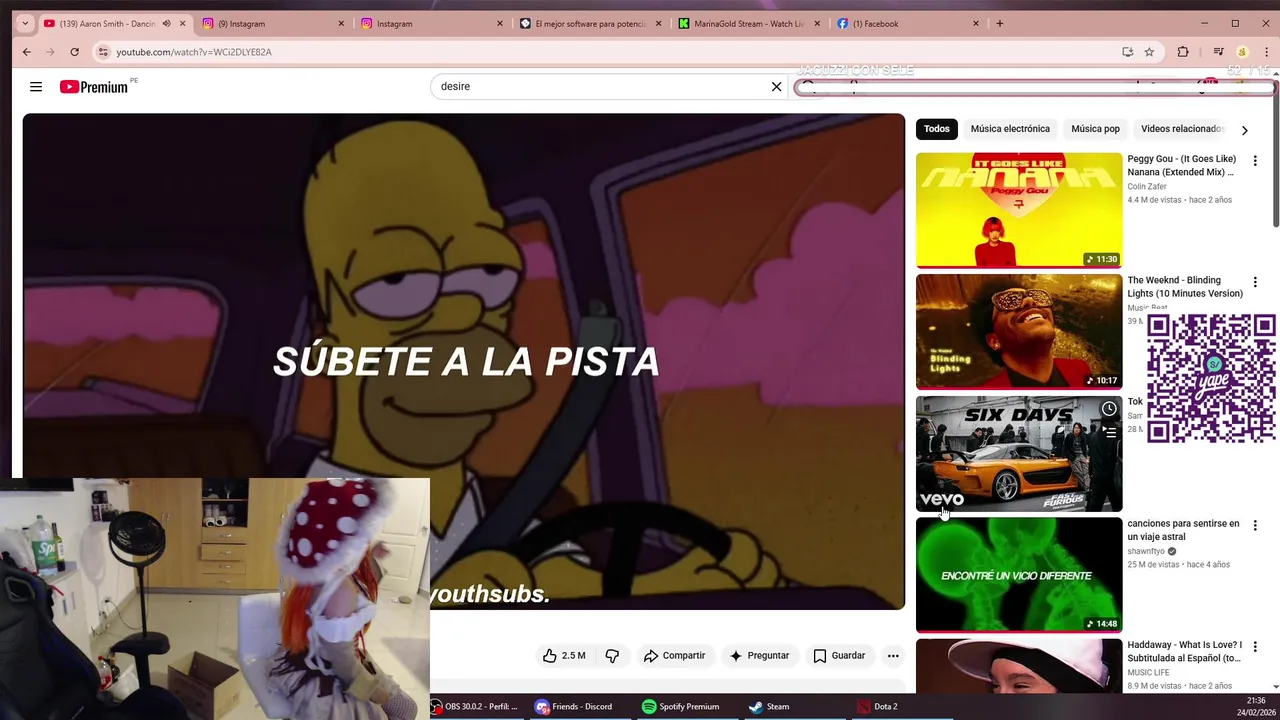Open Haddaway What Is Love title
Viewport: 1280px width, 720px height.
click(x=1184, y=652)
